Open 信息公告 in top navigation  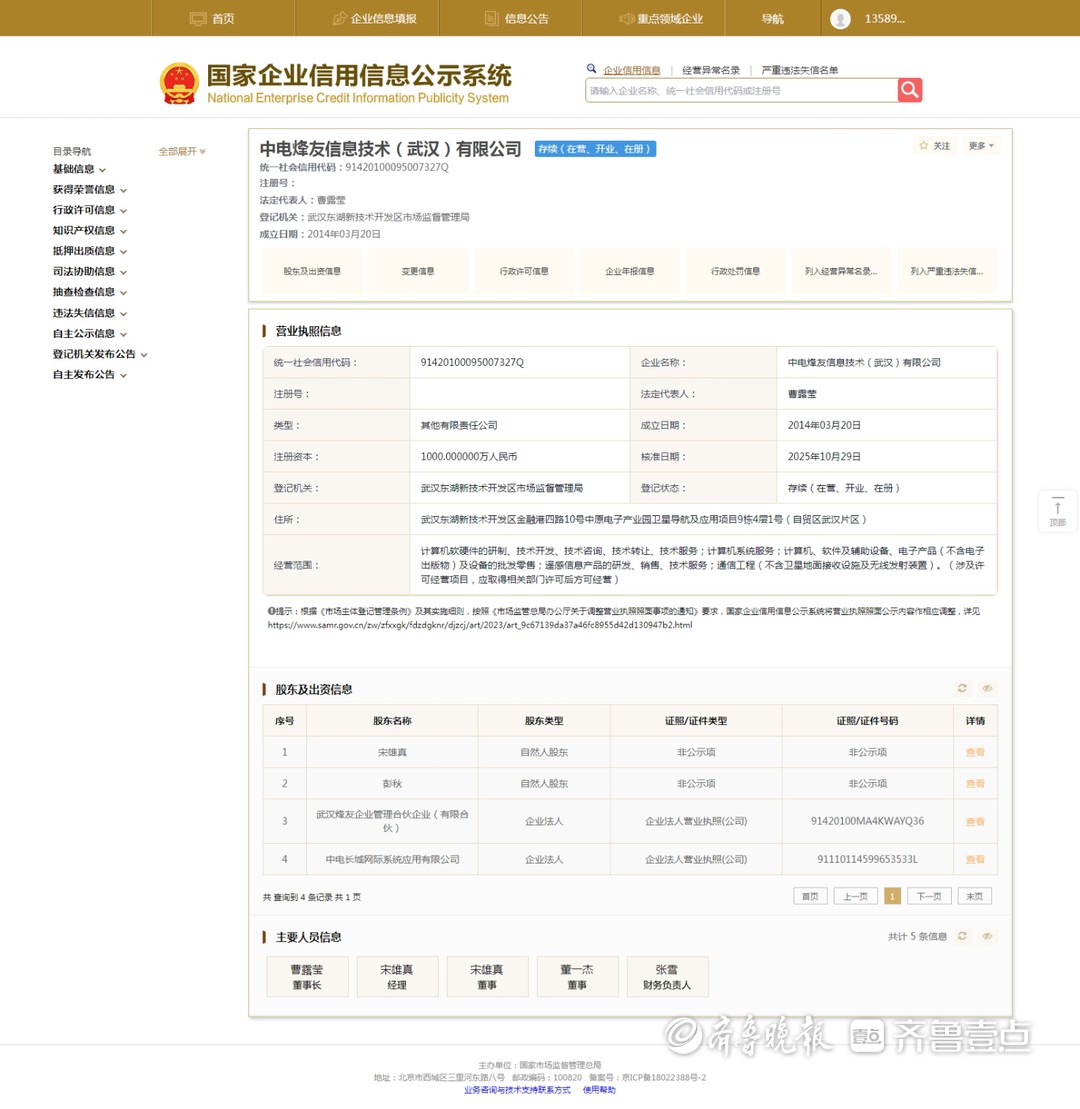(x=517, y=18)
